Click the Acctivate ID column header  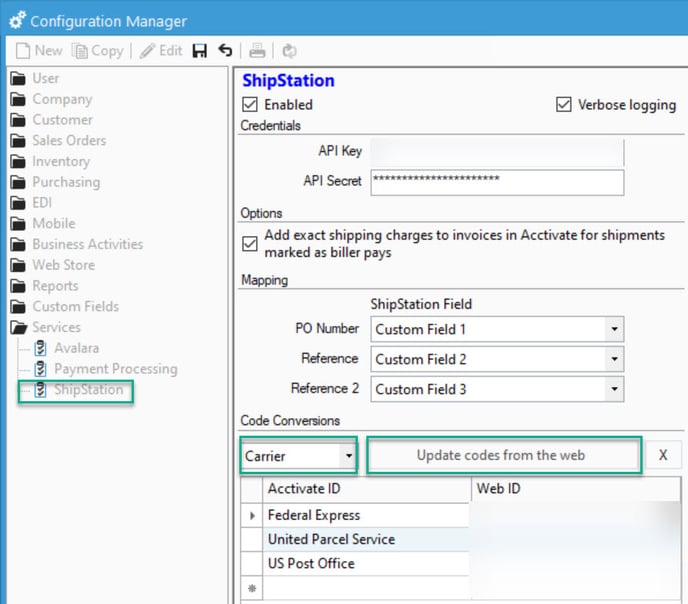366,489
